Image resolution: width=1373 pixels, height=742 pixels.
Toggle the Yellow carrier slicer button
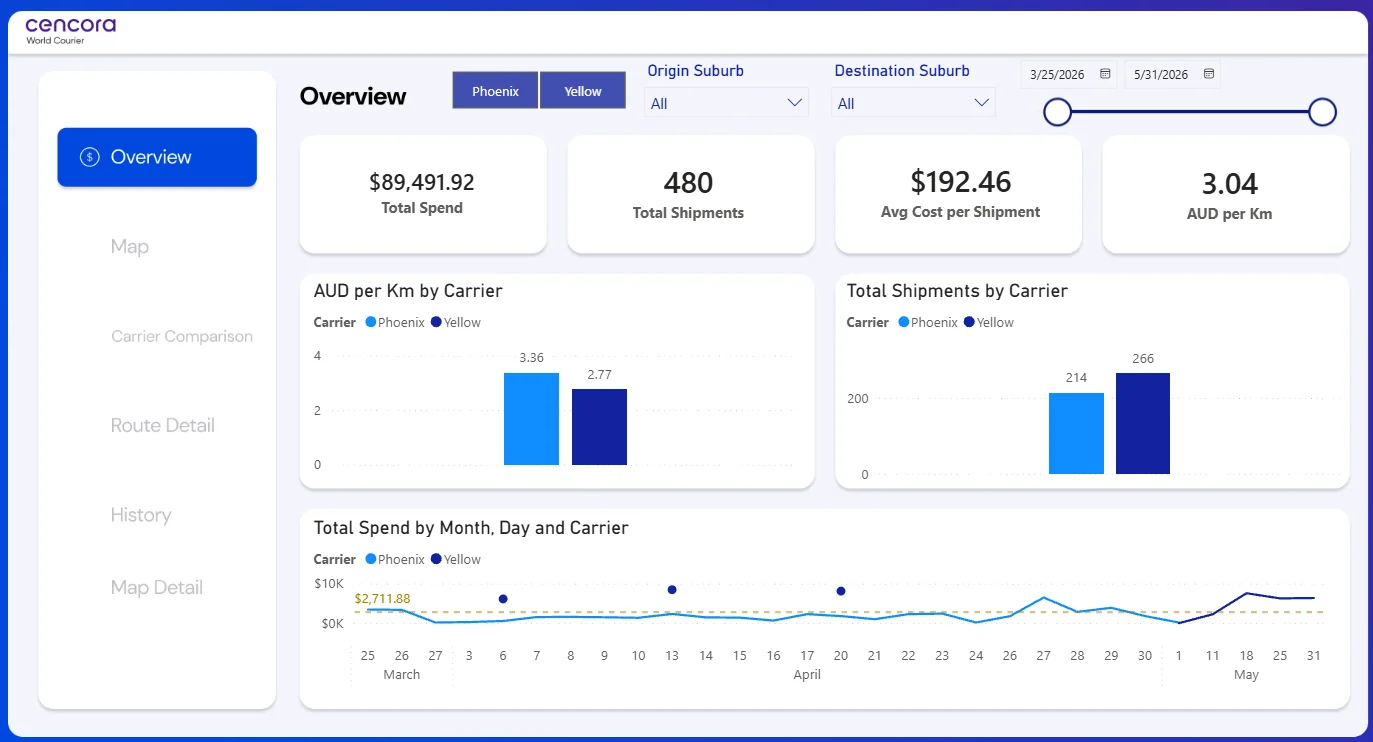[x=583, y=91]
